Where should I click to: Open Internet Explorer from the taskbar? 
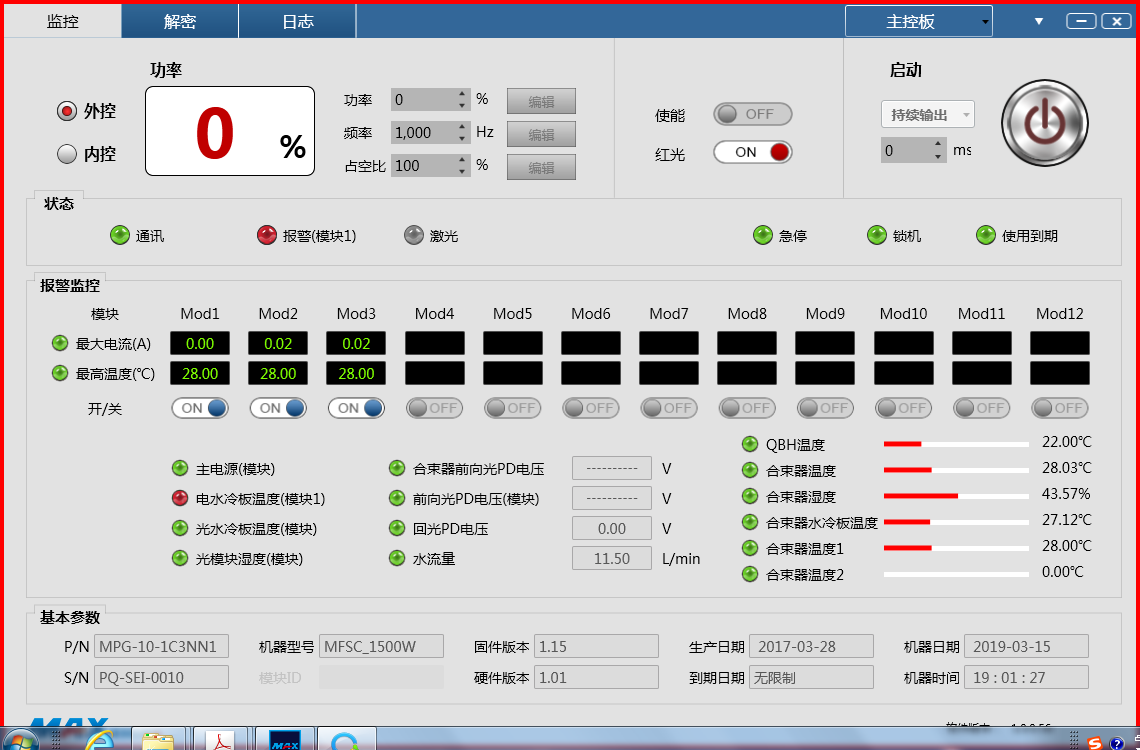pyautogui.click(x=99, y=740)
